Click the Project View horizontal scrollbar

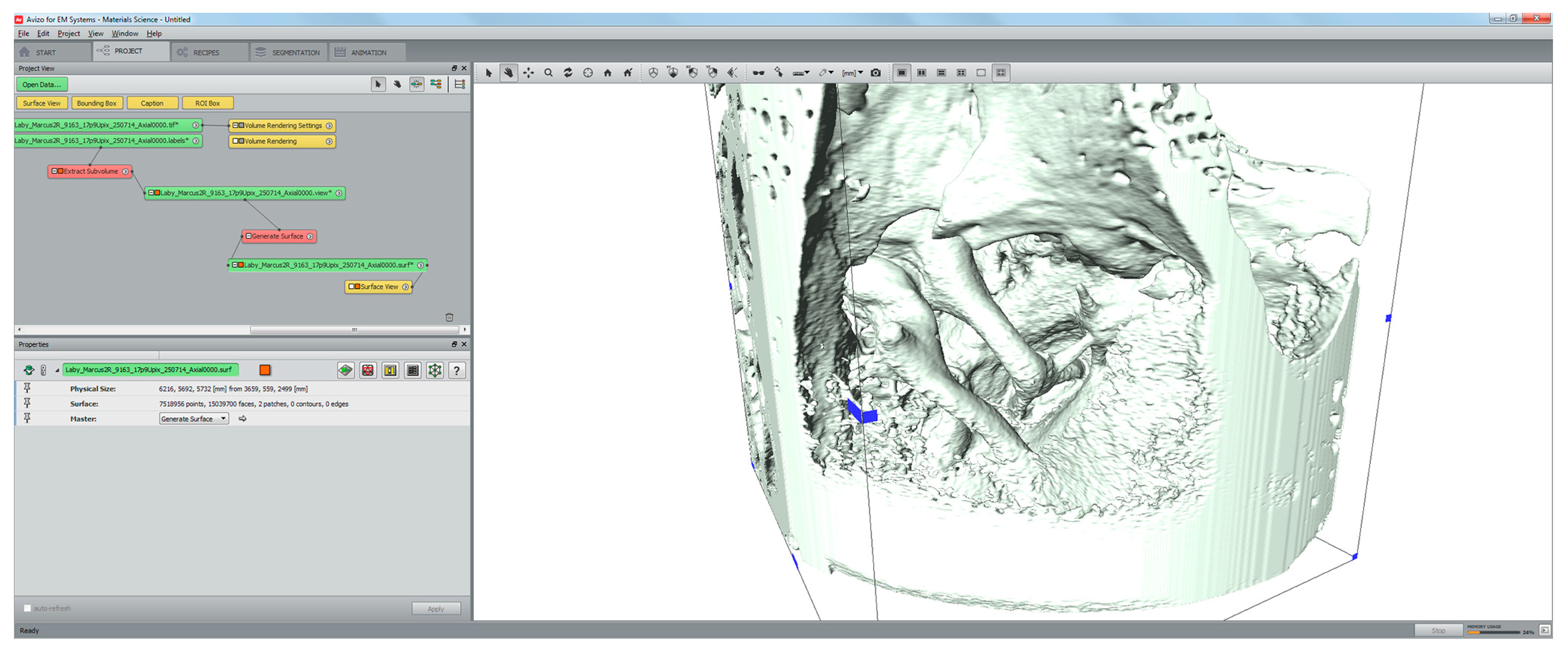click(354, 330)
